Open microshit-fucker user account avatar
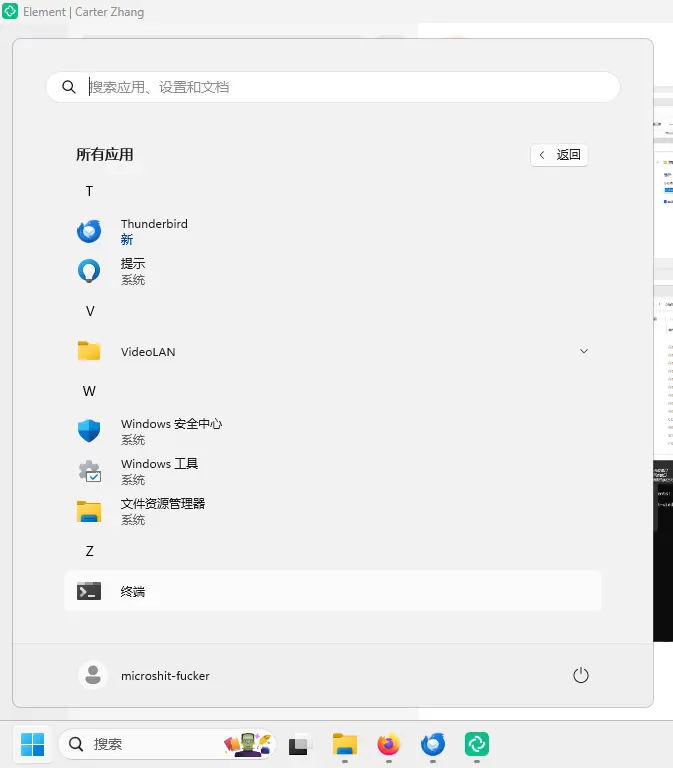Screen dimensions: 673x768 pyautogui.click(x=93, y=675)
